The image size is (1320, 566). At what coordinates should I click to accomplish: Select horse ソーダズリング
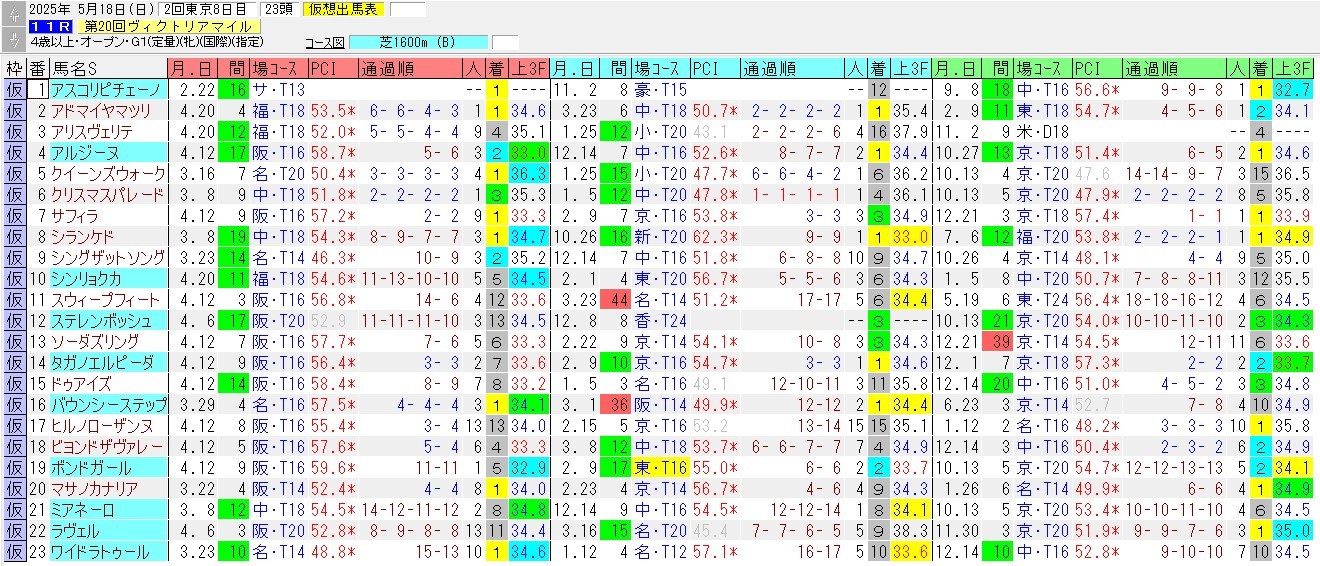coord(107,341)
